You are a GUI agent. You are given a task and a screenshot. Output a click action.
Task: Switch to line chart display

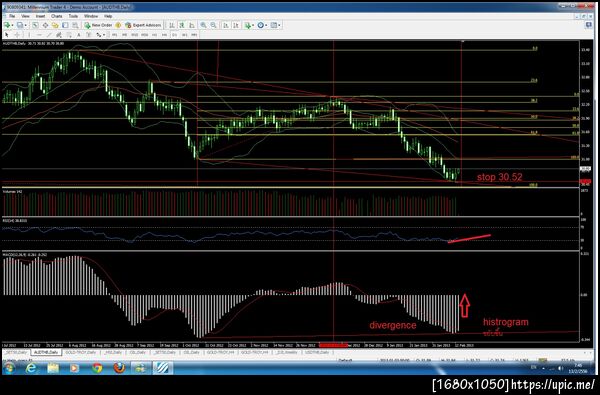point(192,25)
